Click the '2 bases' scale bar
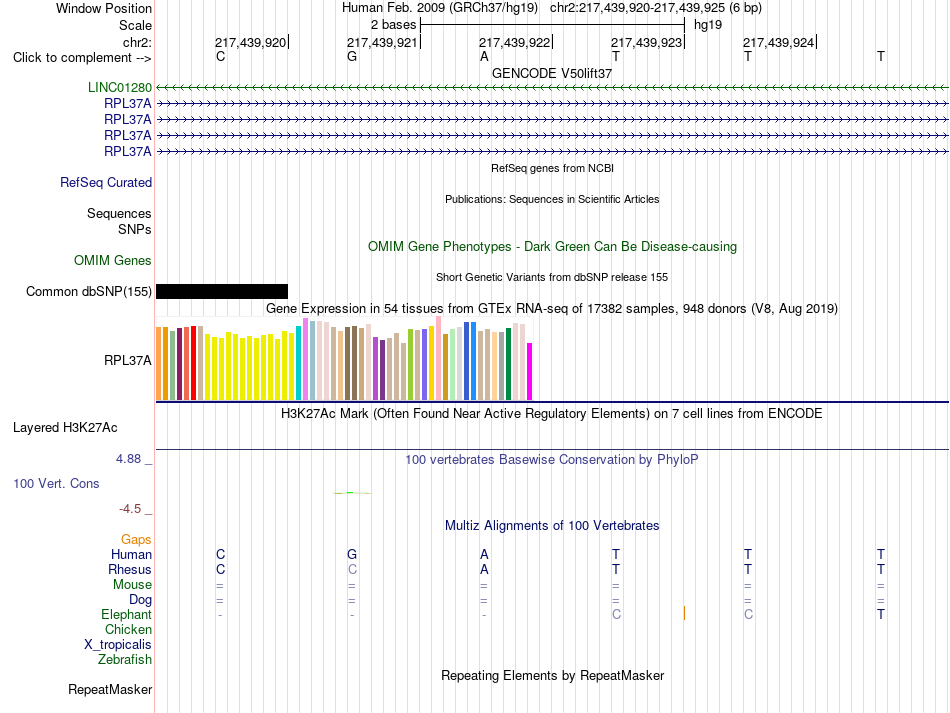This screenshot has width=950, height=713. click(552, 25)
